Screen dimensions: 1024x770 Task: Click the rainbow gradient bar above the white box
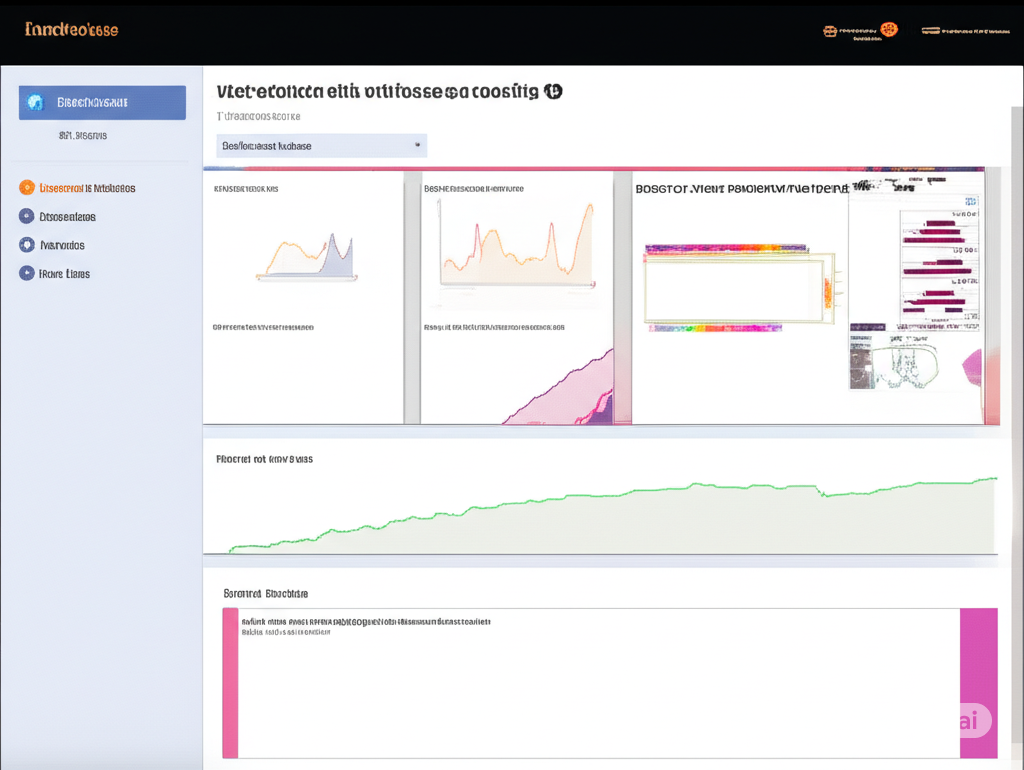(x=726, y=249)
